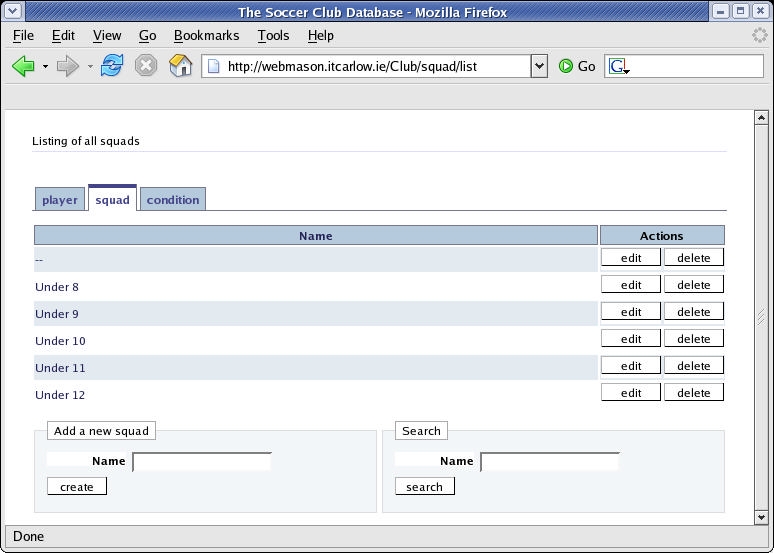Open the Tools menu
The width and height of the screenshot is (774, 553).
[x=273, y=35]
